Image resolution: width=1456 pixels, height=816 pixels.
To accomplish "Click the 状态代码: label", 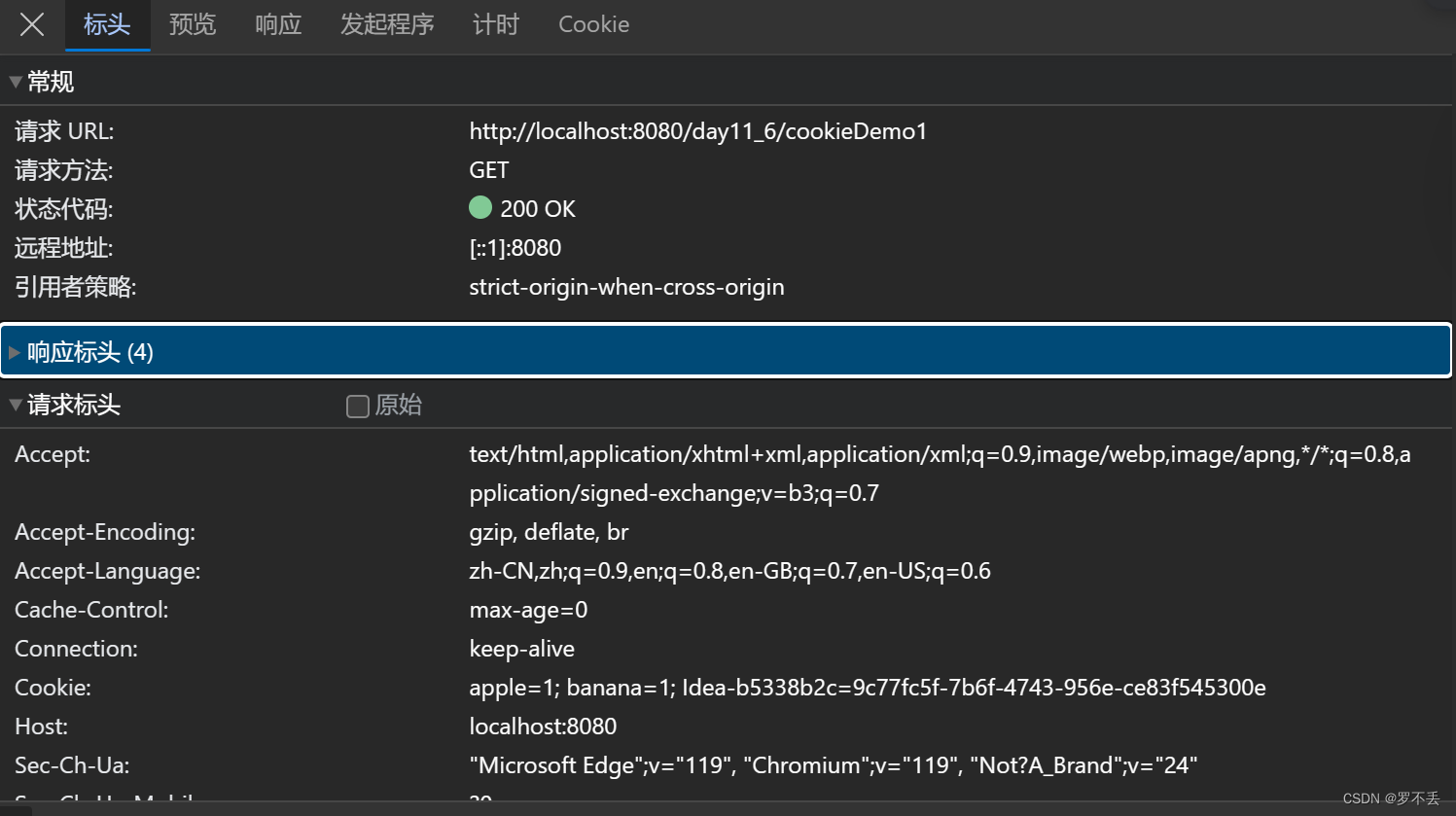I will [64, 209].
